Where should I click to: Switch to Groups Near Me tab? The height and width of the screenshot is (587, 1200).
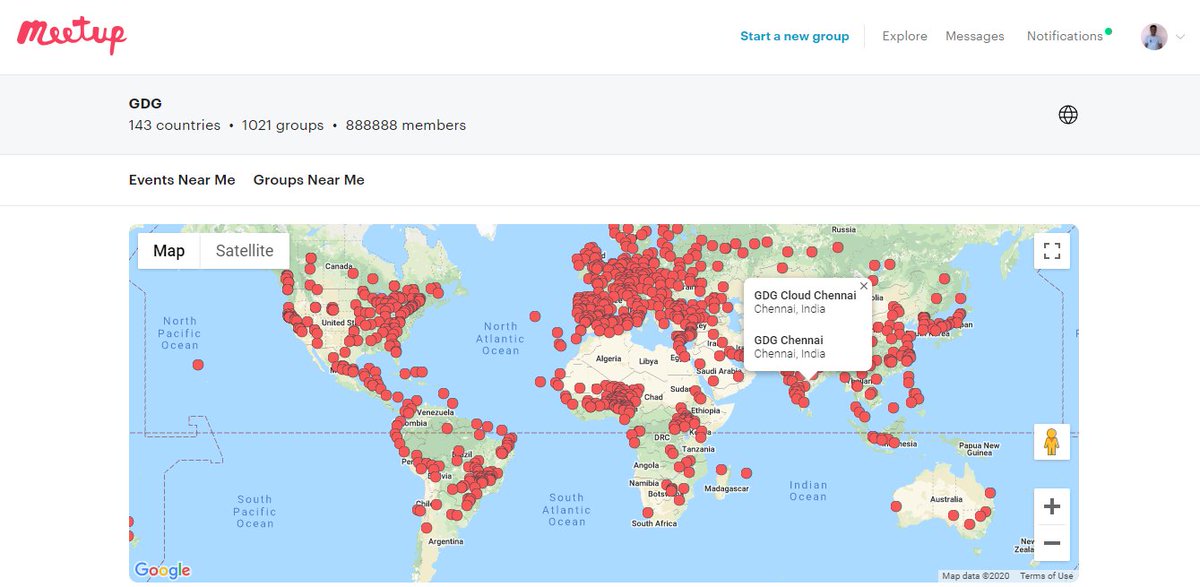tap(309, 180)
